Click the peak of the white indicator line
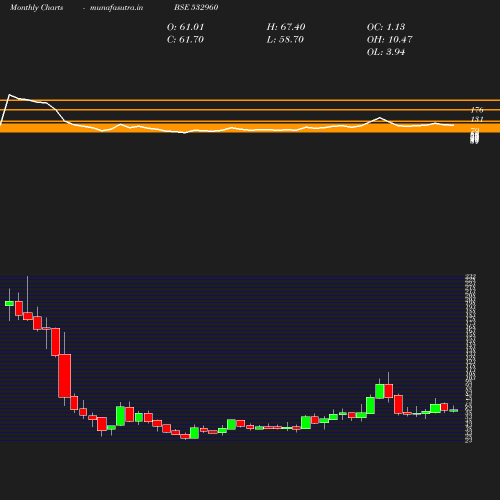This screenshot has width=500, height=500. [x=9, y=95]
